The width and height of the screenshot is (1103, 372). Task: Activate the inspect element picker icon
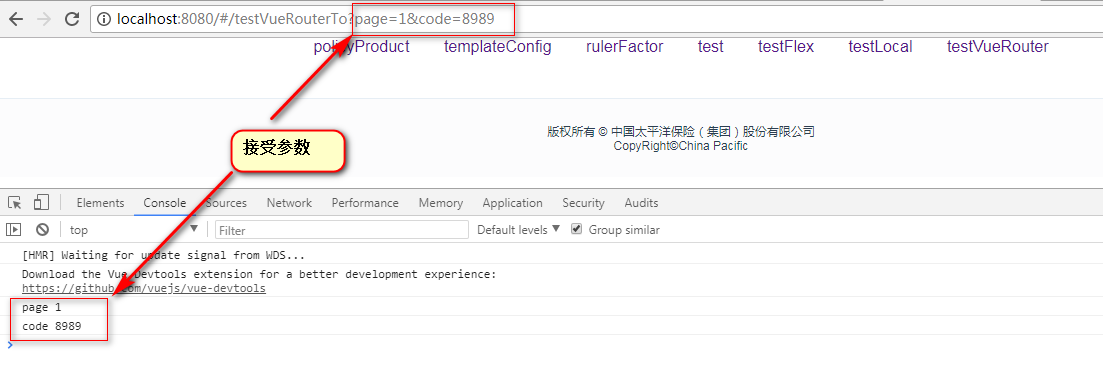pyautogui.click(x=15, y=203)
